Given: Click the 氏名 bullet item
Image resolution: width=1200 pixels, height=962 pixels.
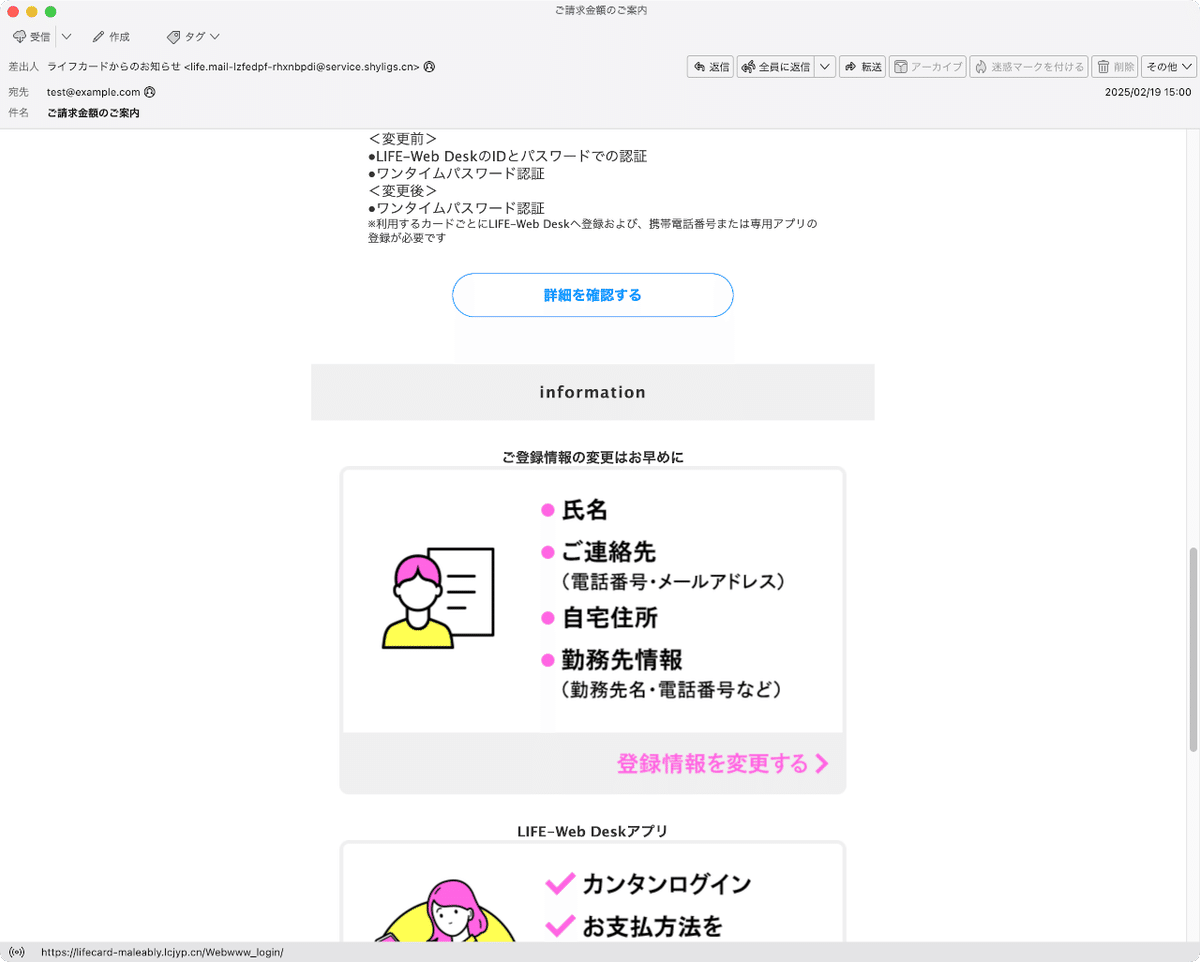Looking at the screenshot, I should coord(575,510).
